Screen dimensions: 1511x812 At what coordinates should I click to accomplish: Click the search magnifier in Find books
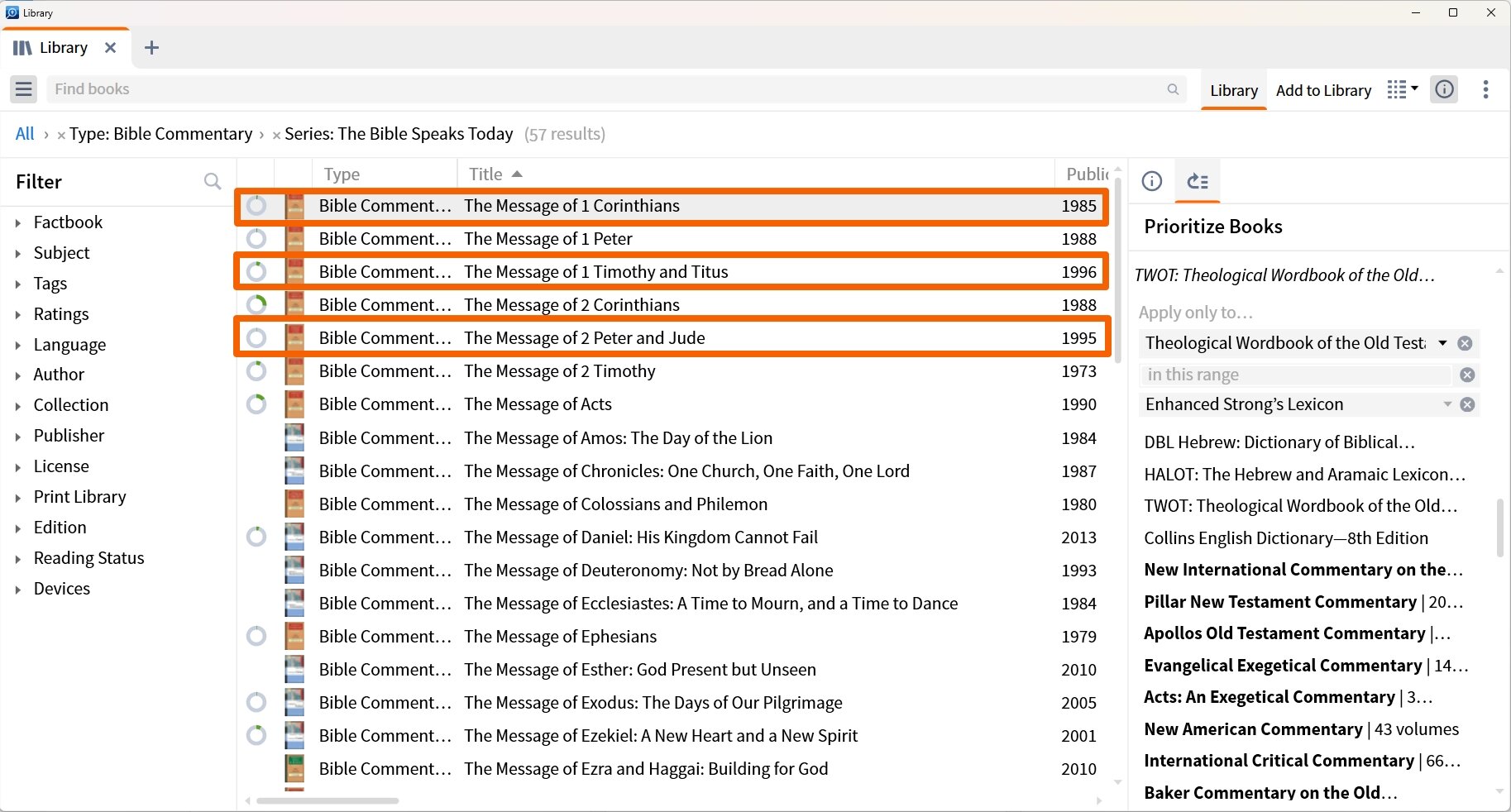pos(1173,89)
